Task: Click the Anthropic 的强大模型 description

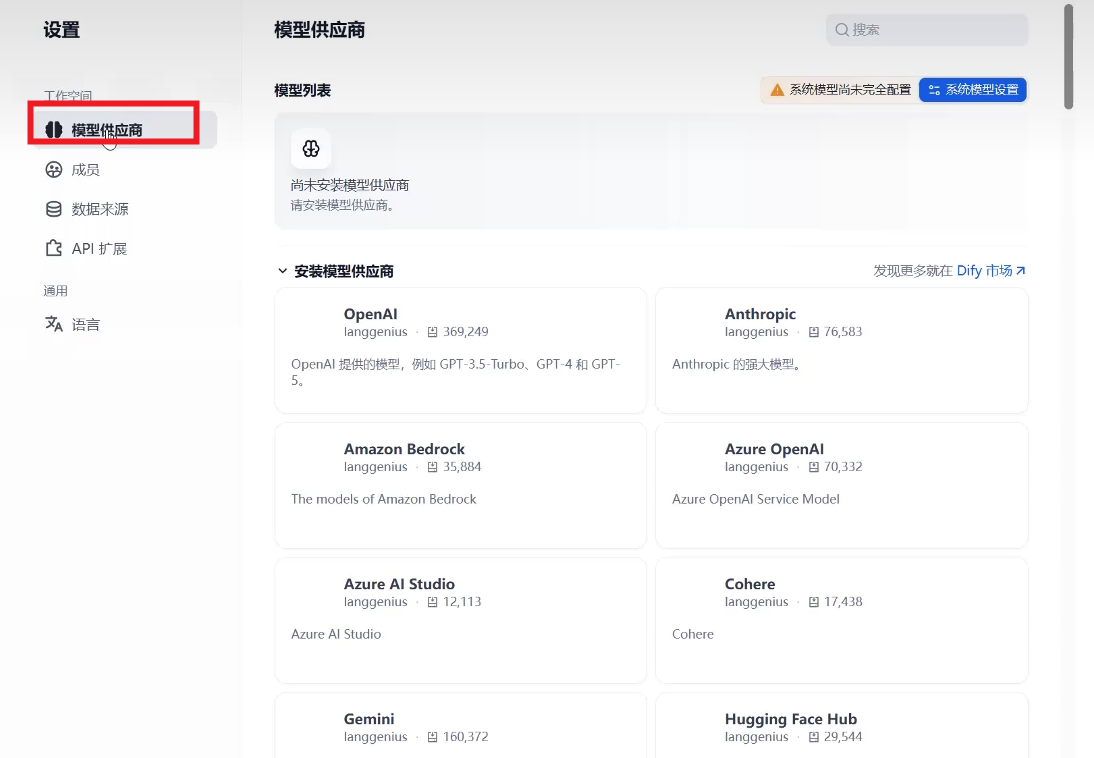Action: pyautogui.click(x=736, y=364)
